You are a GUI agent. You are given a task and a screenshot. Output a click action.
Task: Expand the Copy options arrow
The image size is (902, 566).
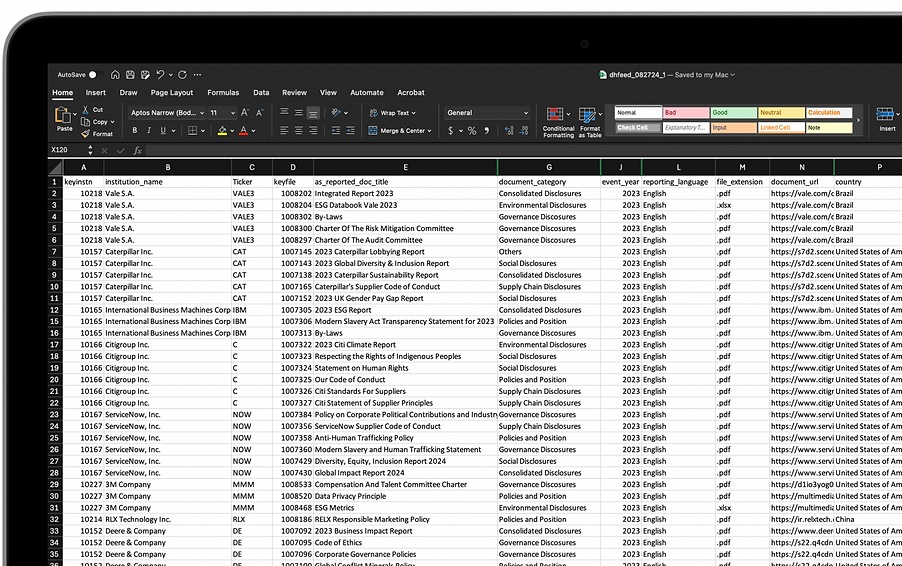(x=113, y=122)
